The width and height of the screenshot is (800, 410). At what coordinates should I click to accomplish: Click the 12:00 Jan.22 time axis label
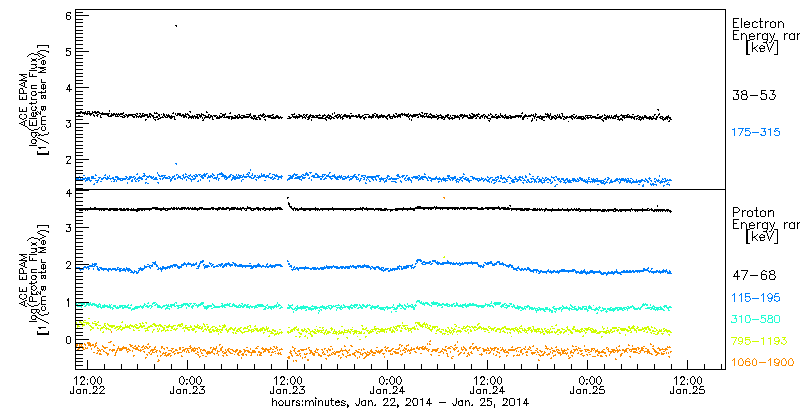[88, 386]
